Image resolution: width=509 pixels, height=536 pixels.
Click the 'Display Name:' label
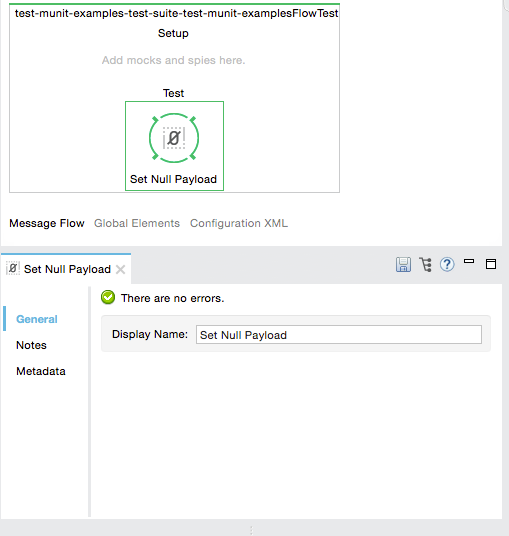point(150,334)
